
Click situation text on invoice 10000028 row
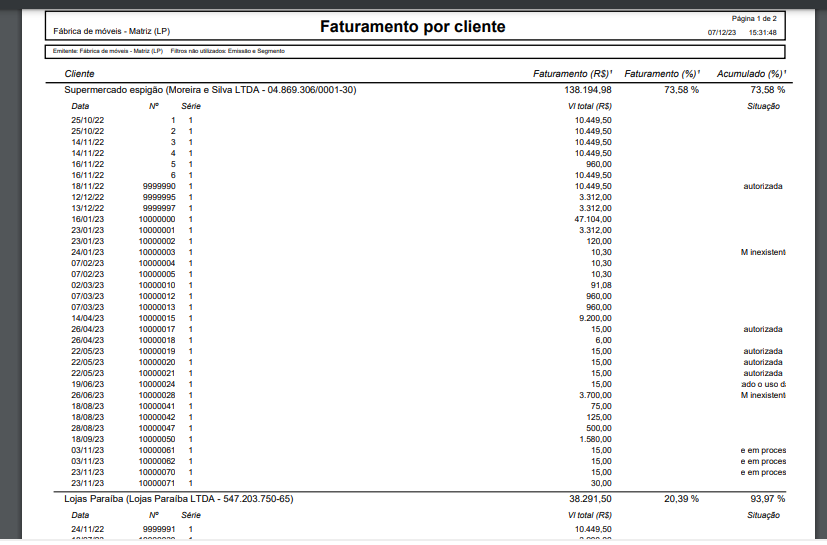click(x=763, y=396)
